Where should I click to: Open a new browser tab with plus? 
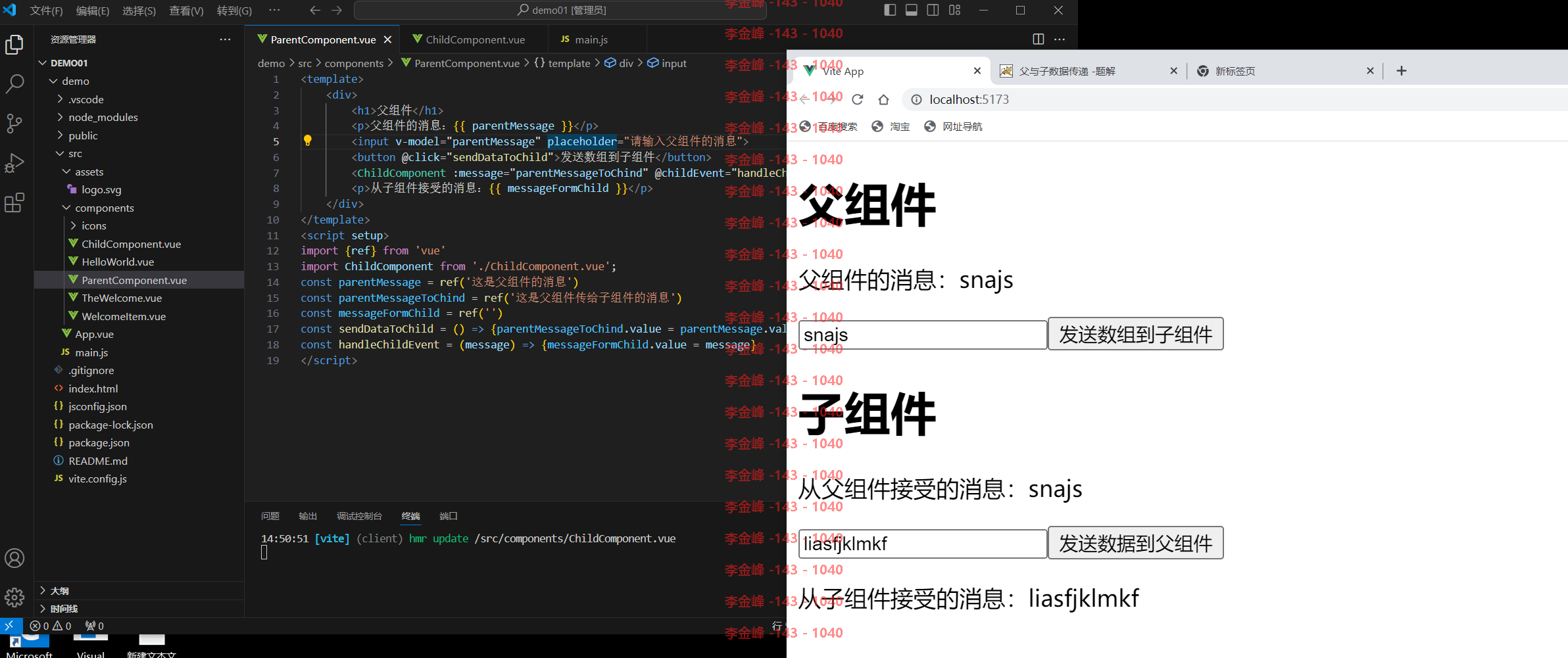[x=1402, y=70]
